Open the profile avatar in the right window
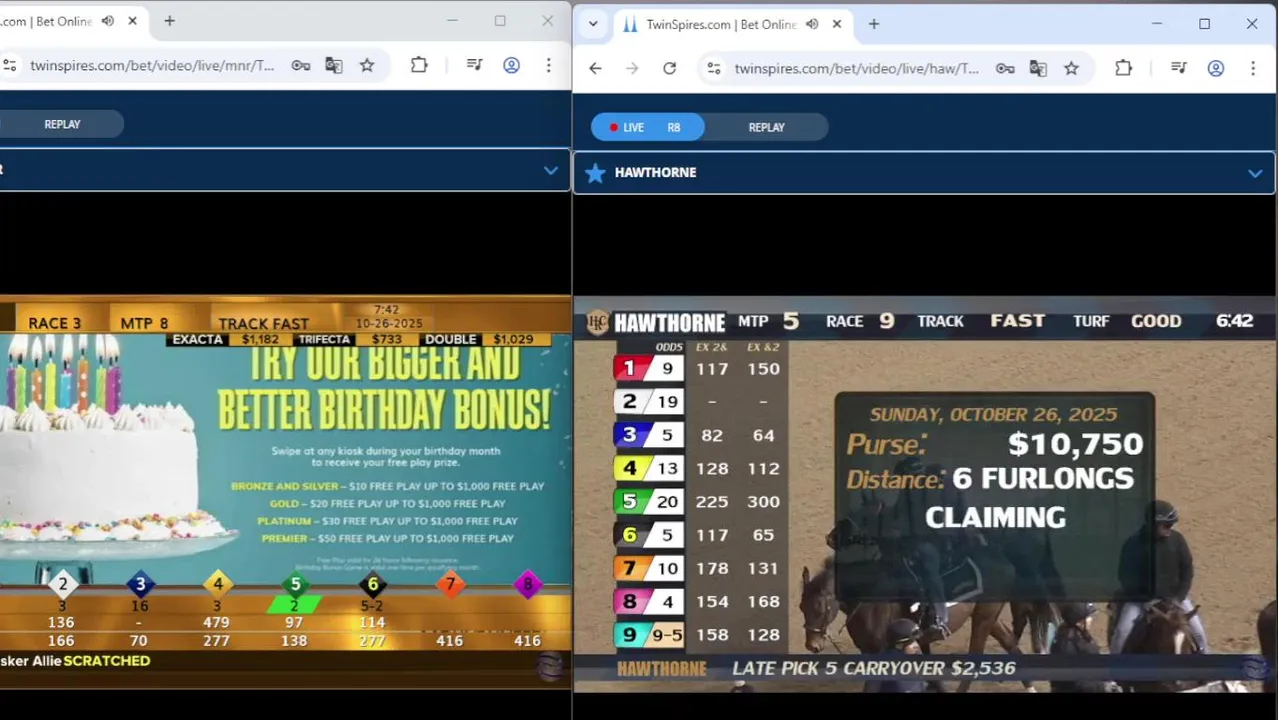Screen dimensions: 1278x720 point(1216,68)
